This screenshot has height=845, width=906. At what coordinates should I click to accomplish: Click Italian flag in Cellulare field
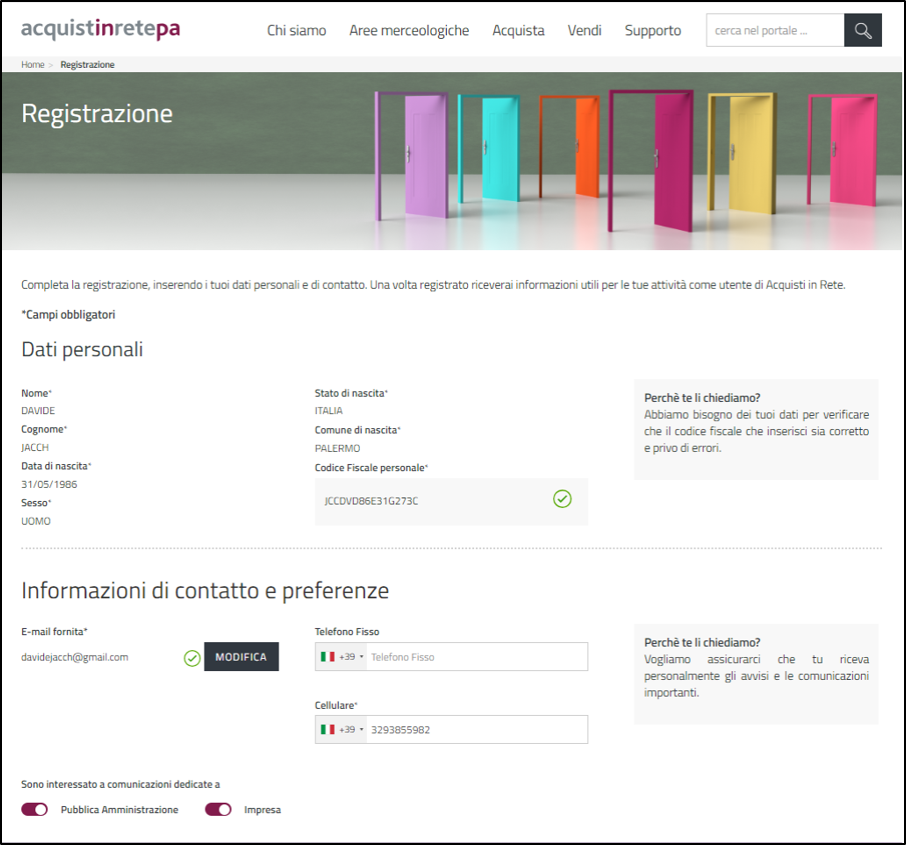(x=327, y=730)
